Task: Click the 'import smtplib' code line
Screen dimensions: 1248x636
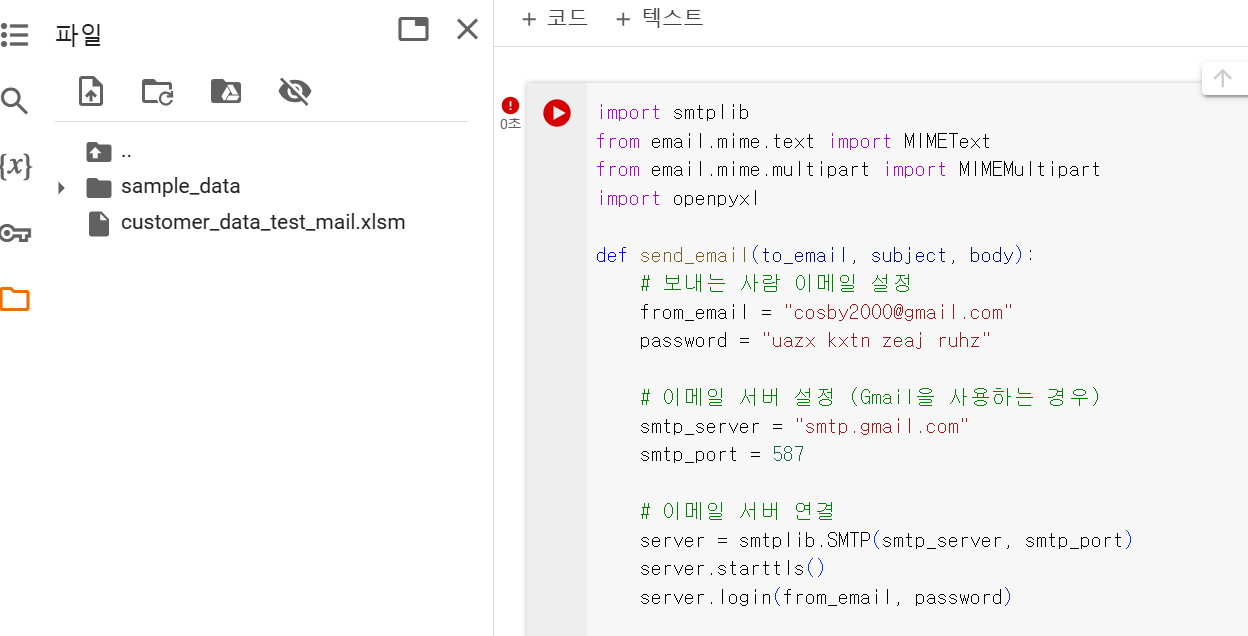Action: point(673,112)
